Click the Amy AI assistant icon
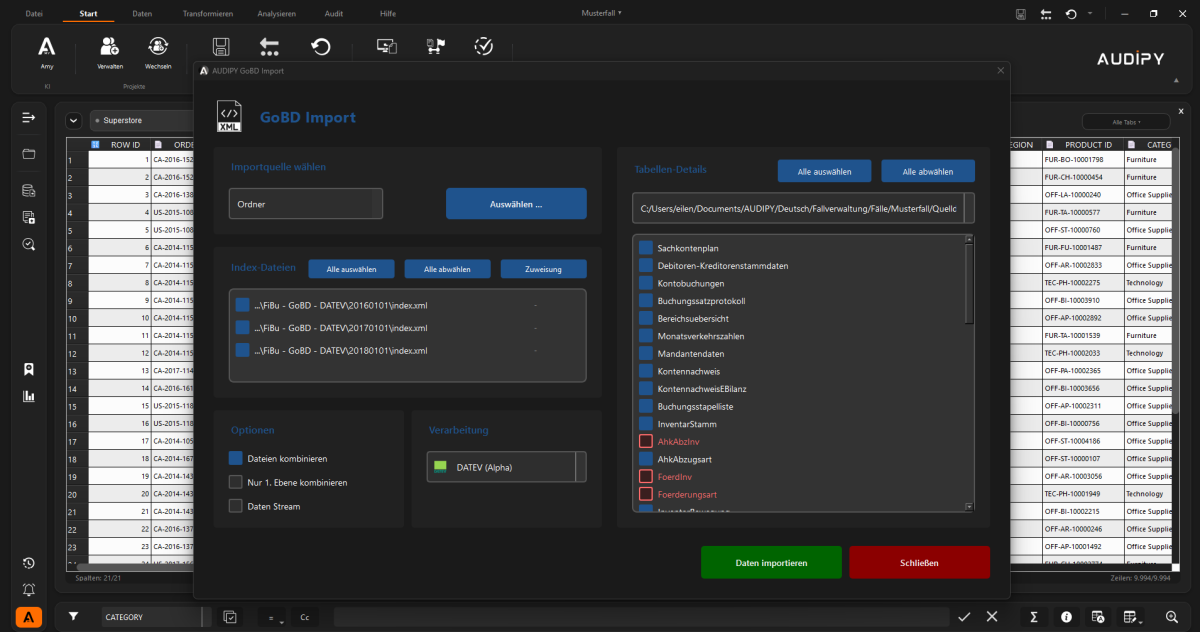 point(47,47)
